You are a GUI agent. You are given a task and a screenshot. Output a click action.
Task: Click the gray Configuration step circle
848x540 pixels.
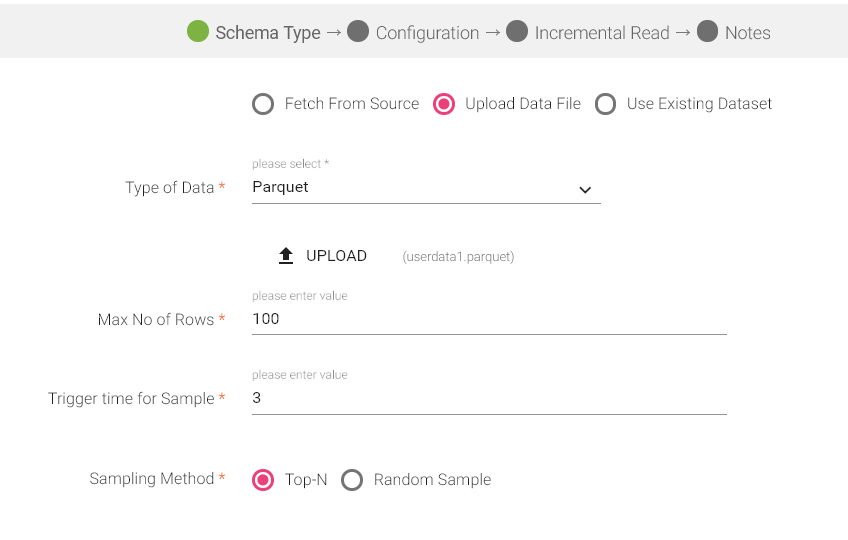358,32
